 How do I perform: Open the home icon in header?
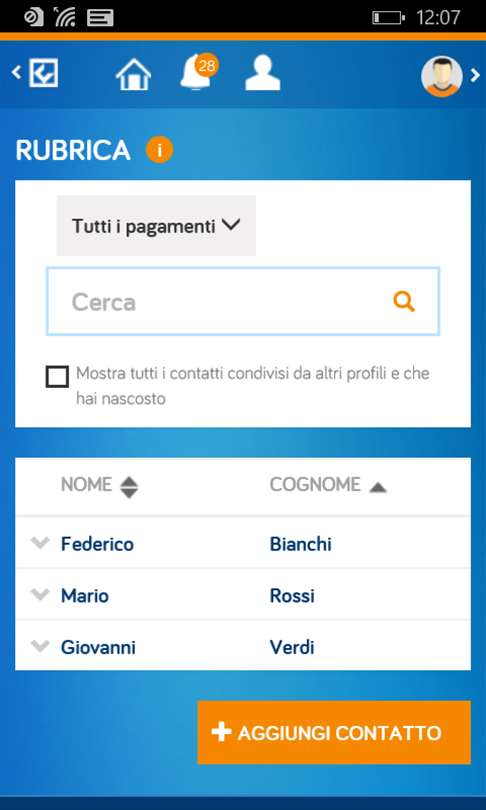(x=133, y=75)
